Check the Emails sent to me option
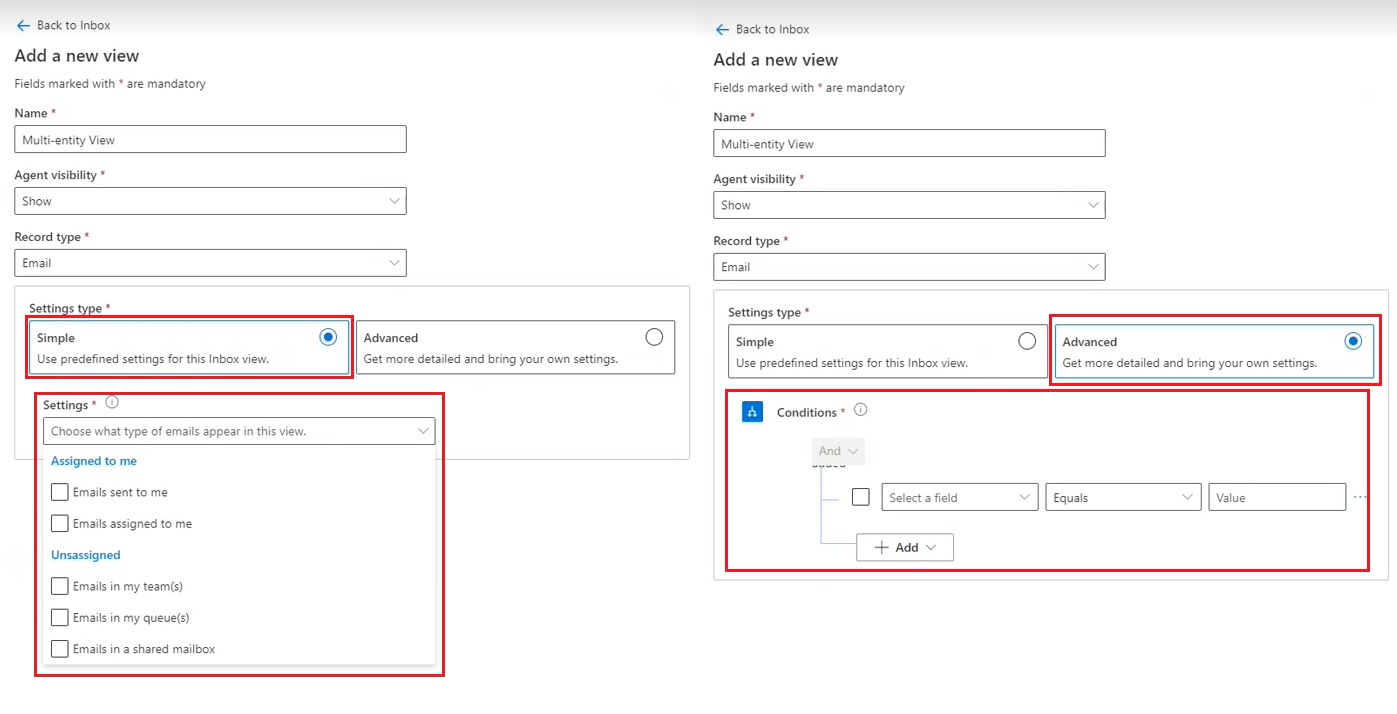This screenshot has width=1397, height=714. (59, 491)
